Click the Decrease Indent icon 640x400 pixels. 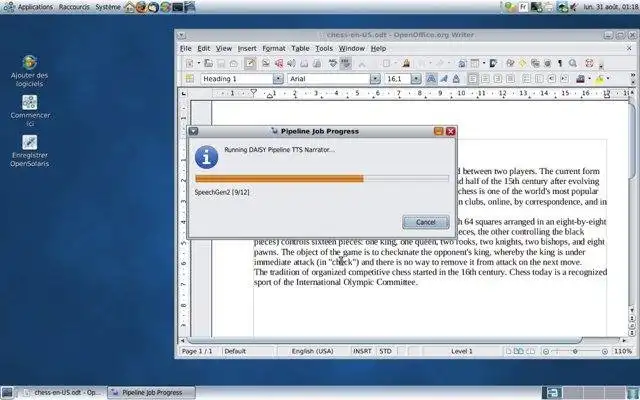pos(551,78)
